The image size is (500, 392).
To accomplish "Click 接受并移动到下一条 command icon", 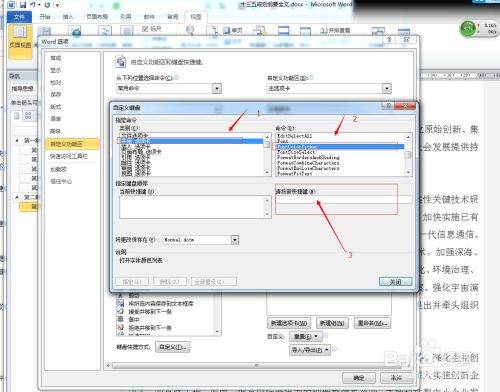I will 120,311.
